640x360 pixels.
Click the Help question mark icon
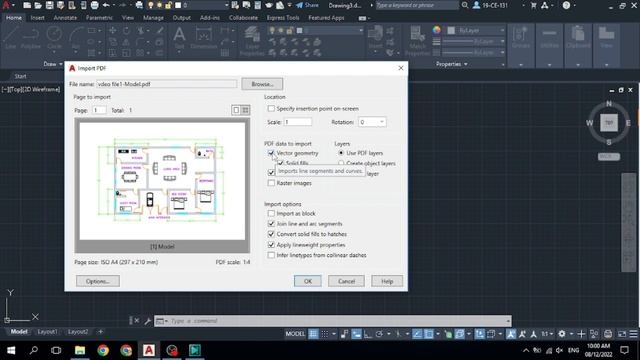pos(567,5)
